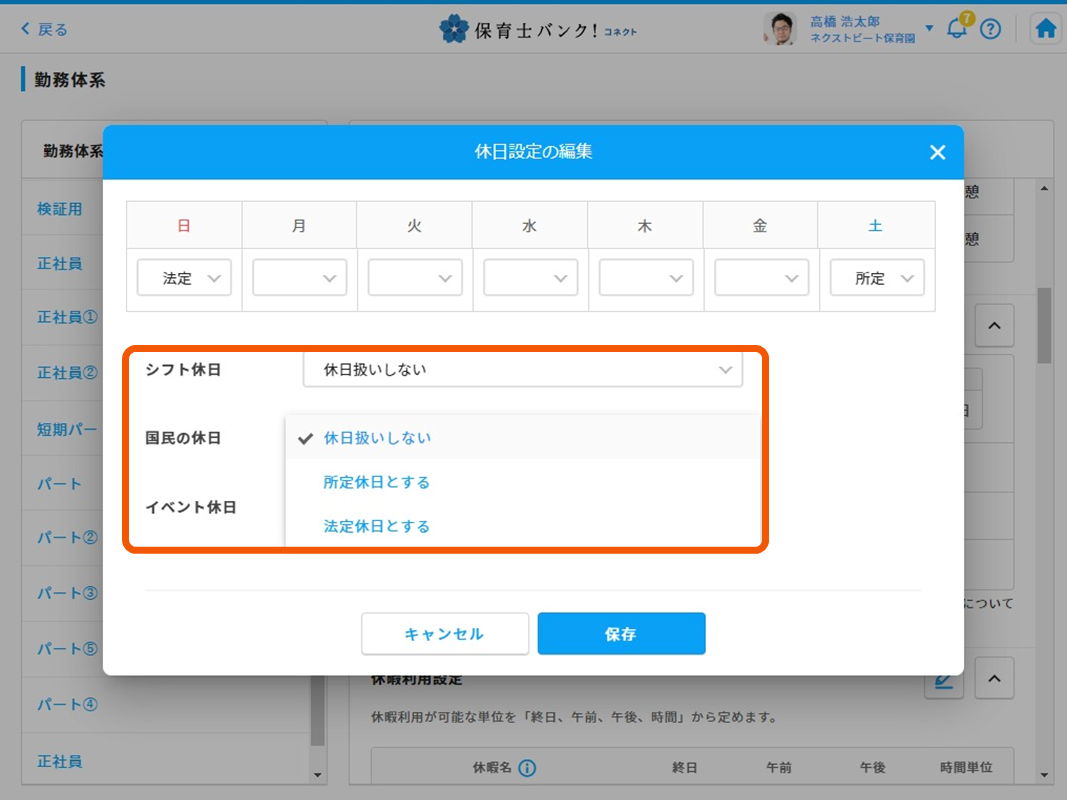The height and width of the screenshot is (800, 1067).
Task: Select 所定休日とする option
Action: click(x=377, y=482)
